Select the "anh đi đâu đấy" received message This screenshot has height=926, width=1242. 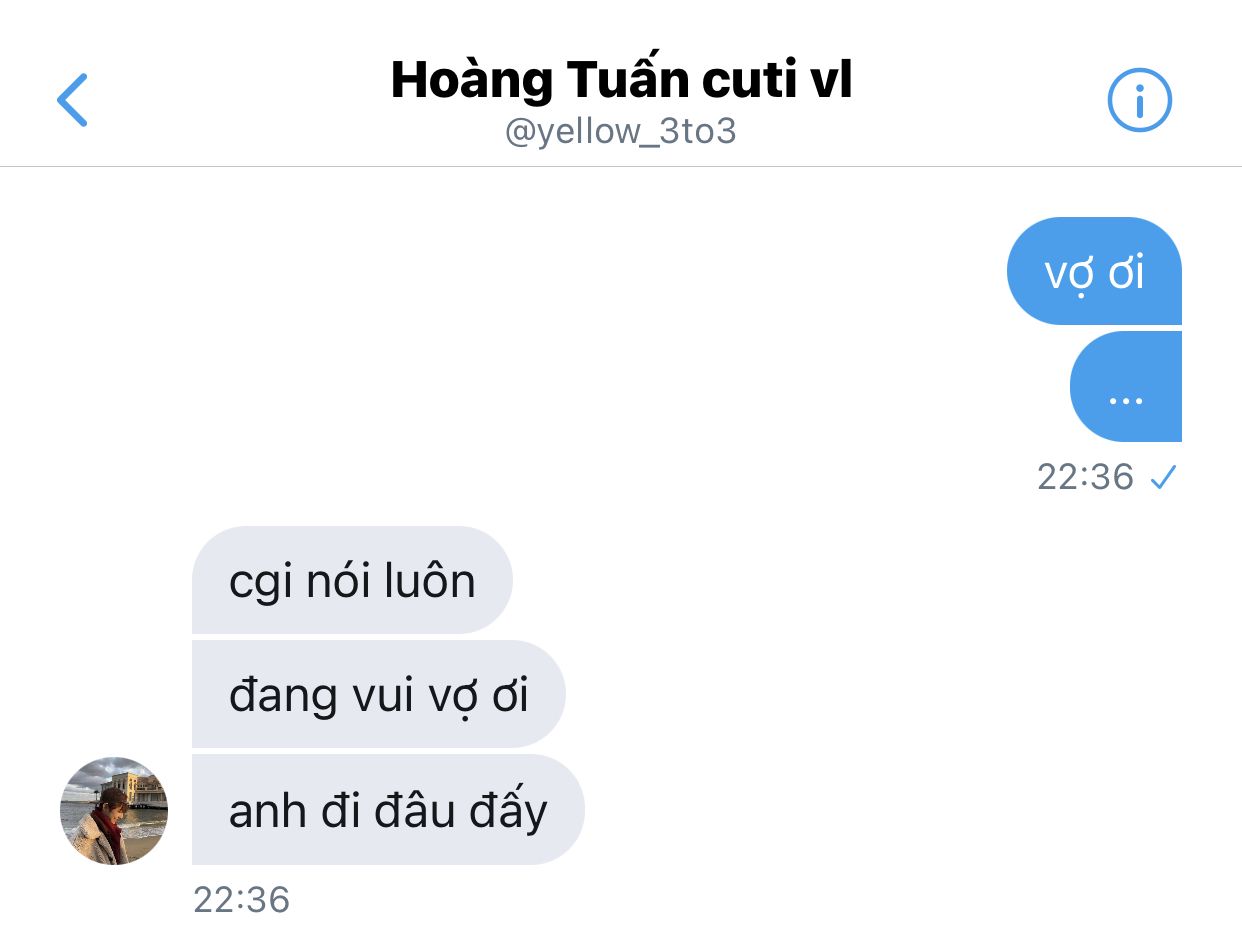point(388,809)
